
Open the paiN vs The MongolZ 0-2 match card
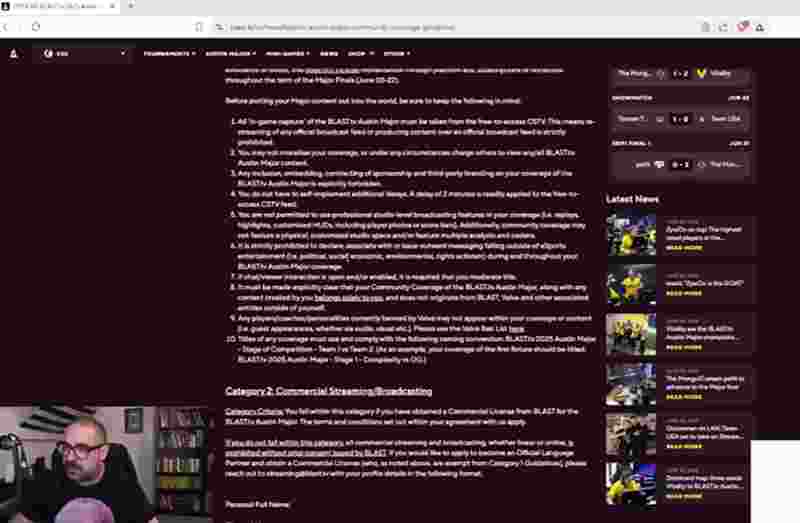[680, 165]
